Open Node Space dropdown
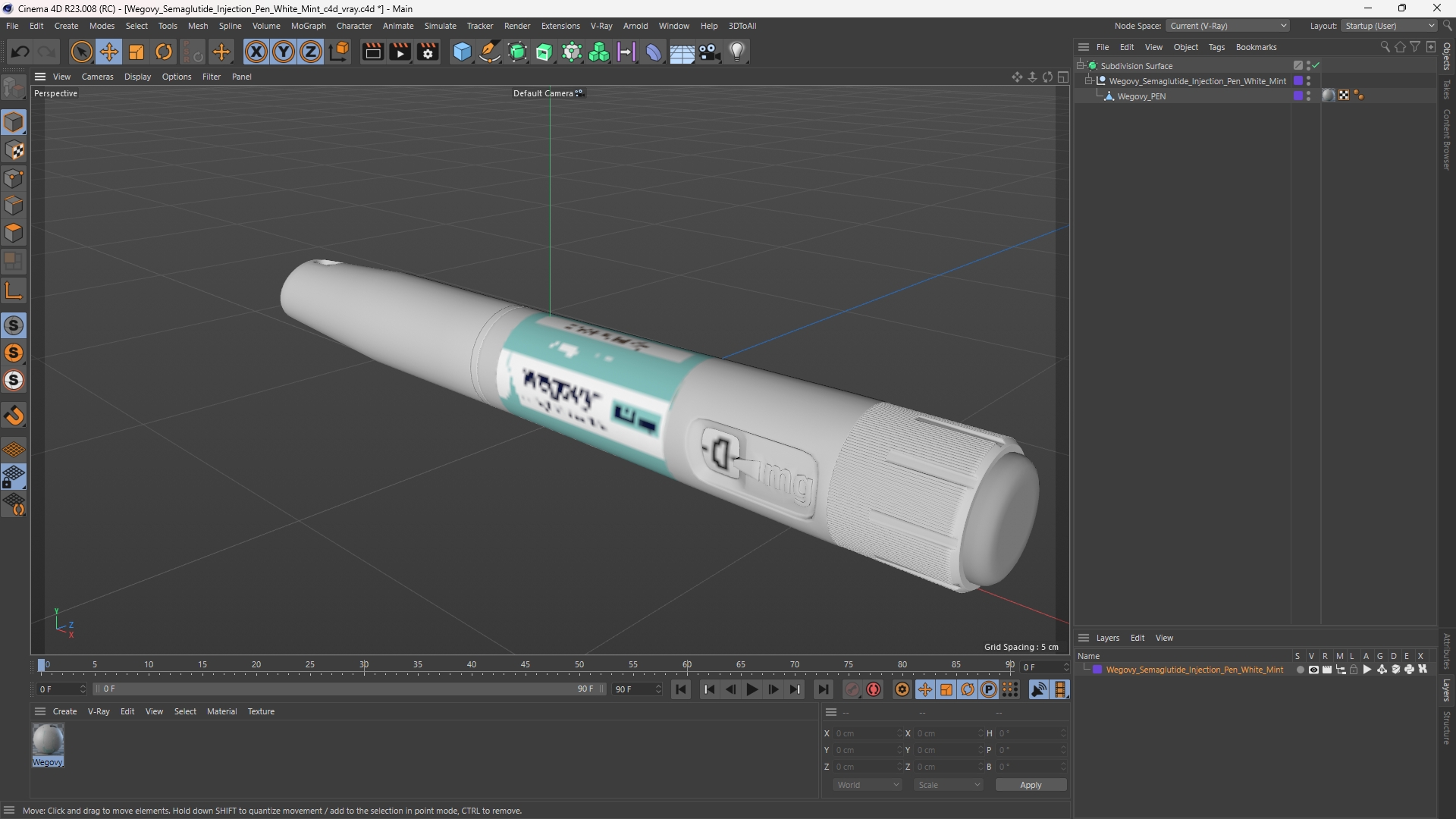This screenshot has width=1456, height=819. click(x=1228, y=26)
